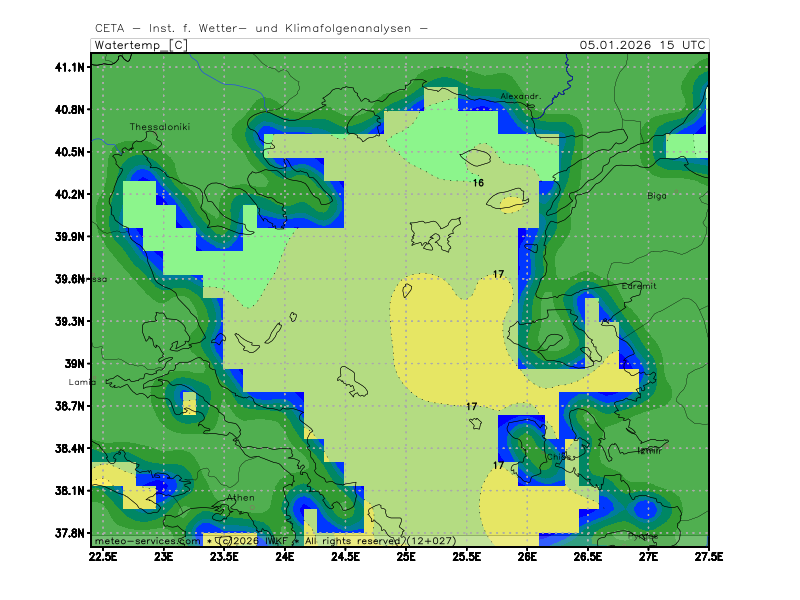Click the 41.1N latitude axis label
This screenshot has height=600, width=800.
(x=70, y=67)
